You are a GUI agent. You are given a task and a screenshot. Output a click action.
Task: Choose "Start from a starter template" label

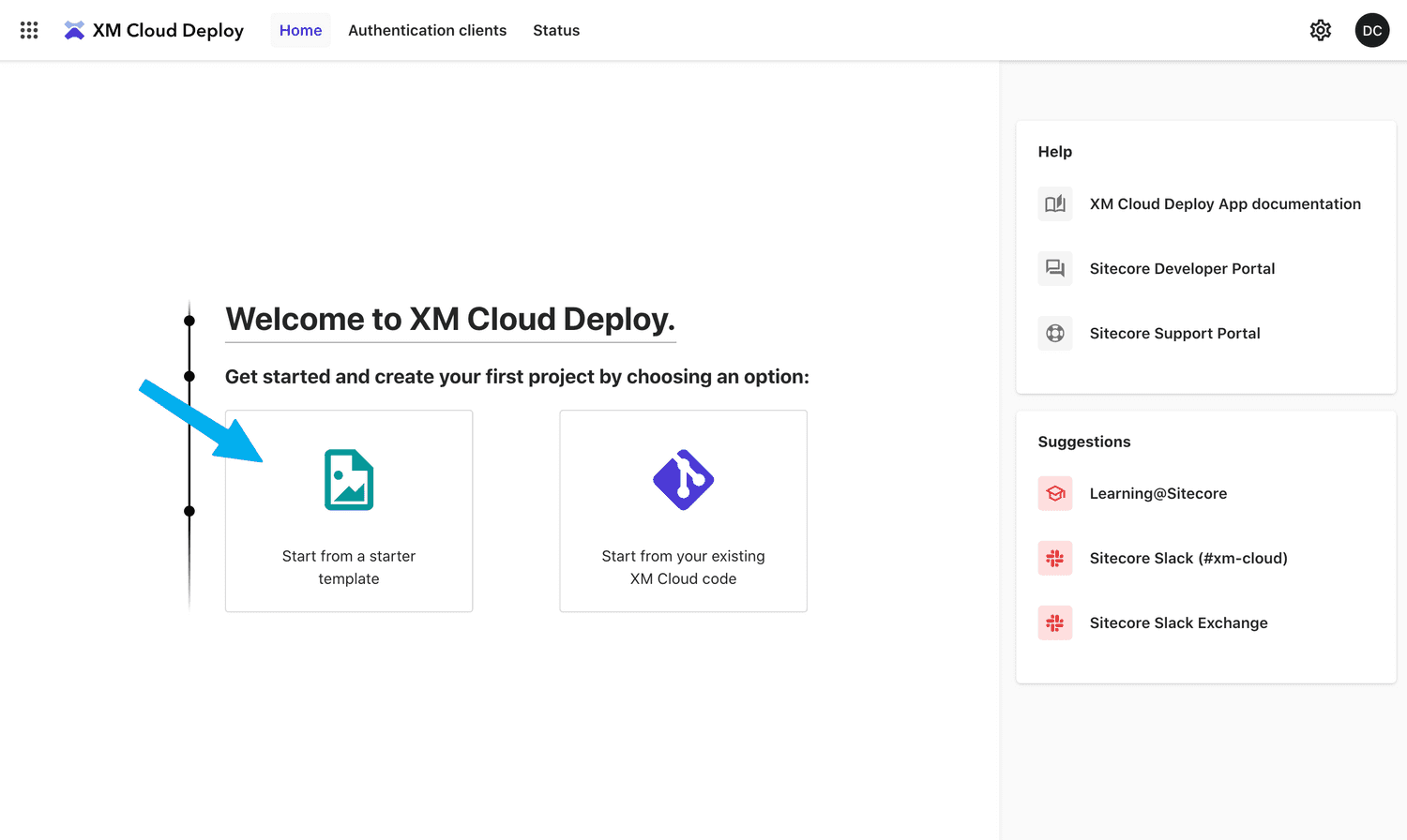coord(349,567)
